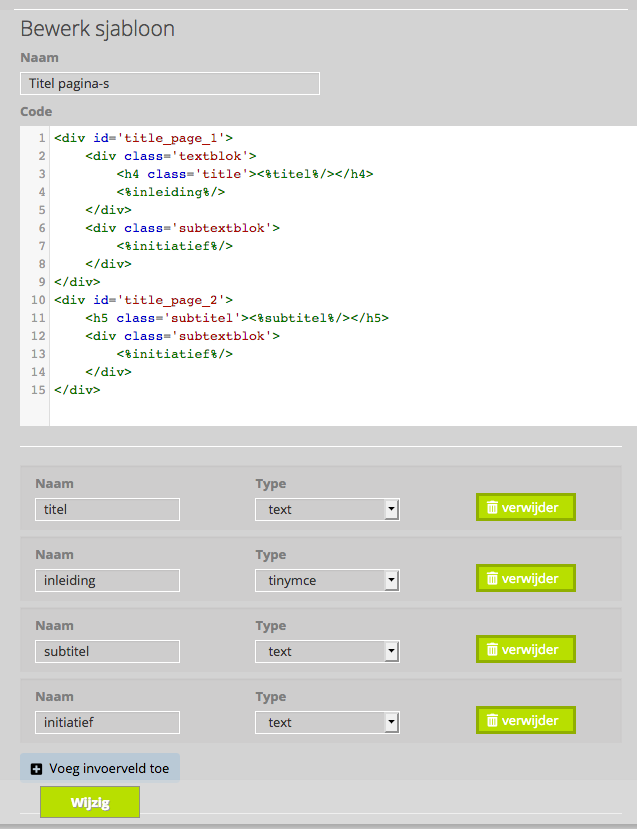Click the plus icon beside Voeg invoerveld toe
This screenshot has height=829, width=637.
tap(37, 769)
